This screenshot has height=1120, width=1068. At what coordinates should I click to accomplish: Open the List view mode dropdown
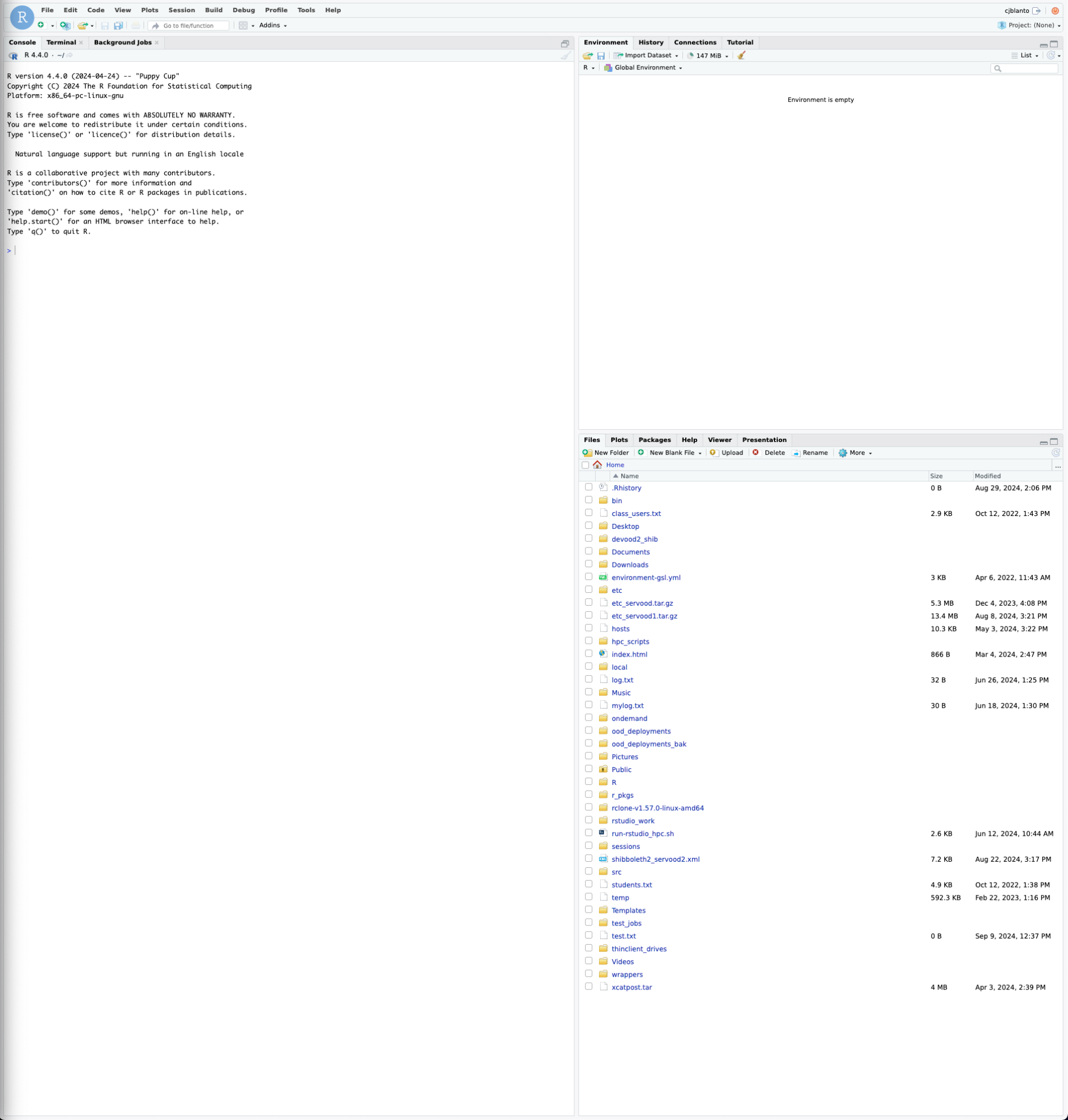tap(1025, 55)
